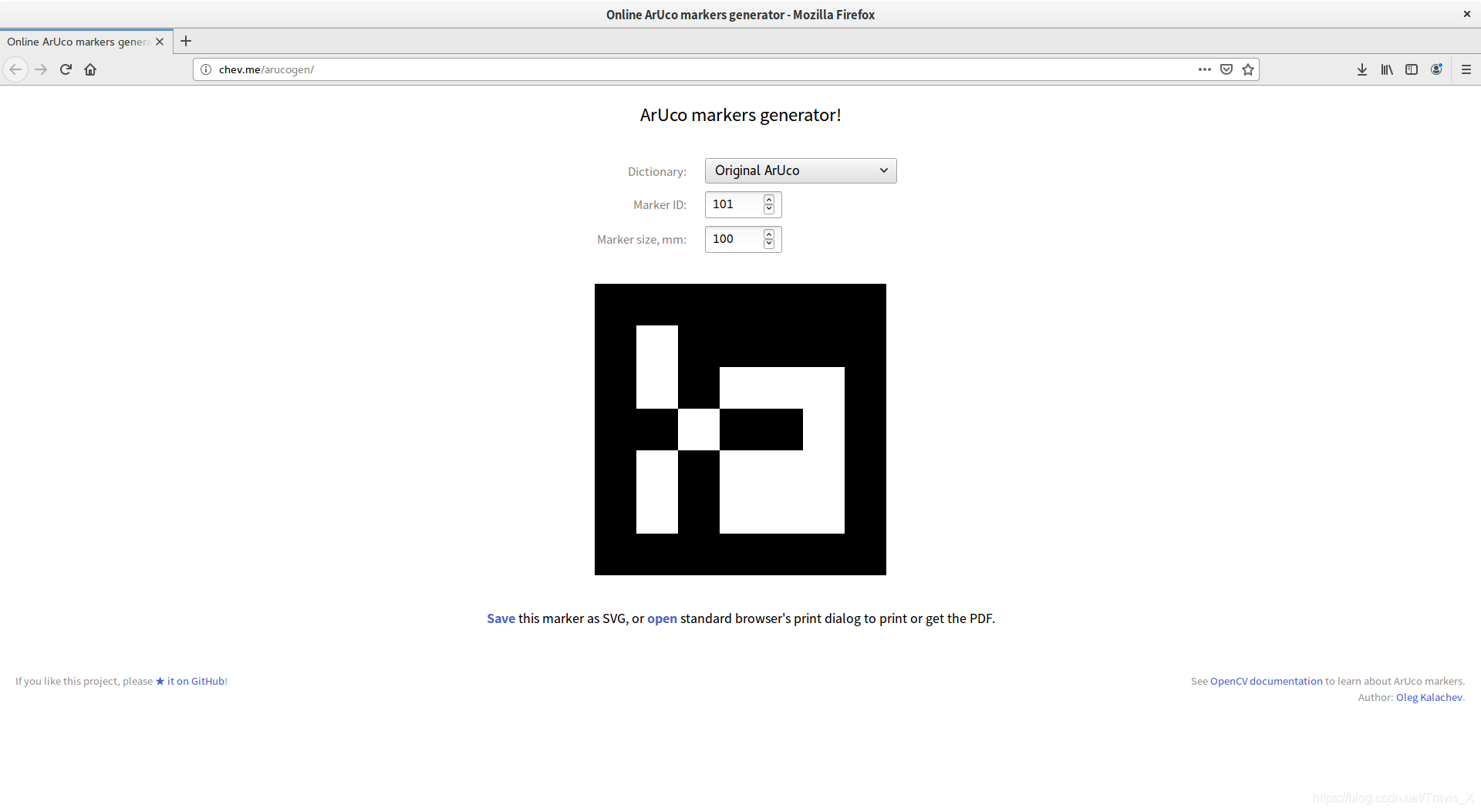Click the generated ArUco marker image
Viewport: 1481px width, 812px height.
(x=740, y=430)
